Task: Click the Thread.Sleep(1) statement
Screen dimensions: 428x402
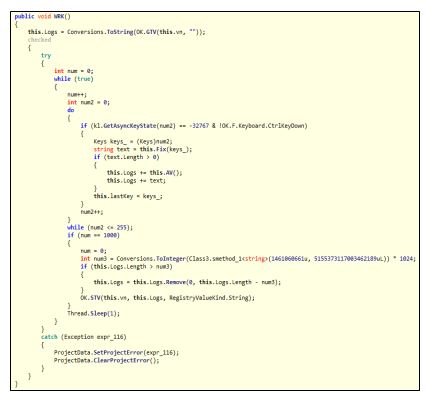Action: click(x=93, y=313)
